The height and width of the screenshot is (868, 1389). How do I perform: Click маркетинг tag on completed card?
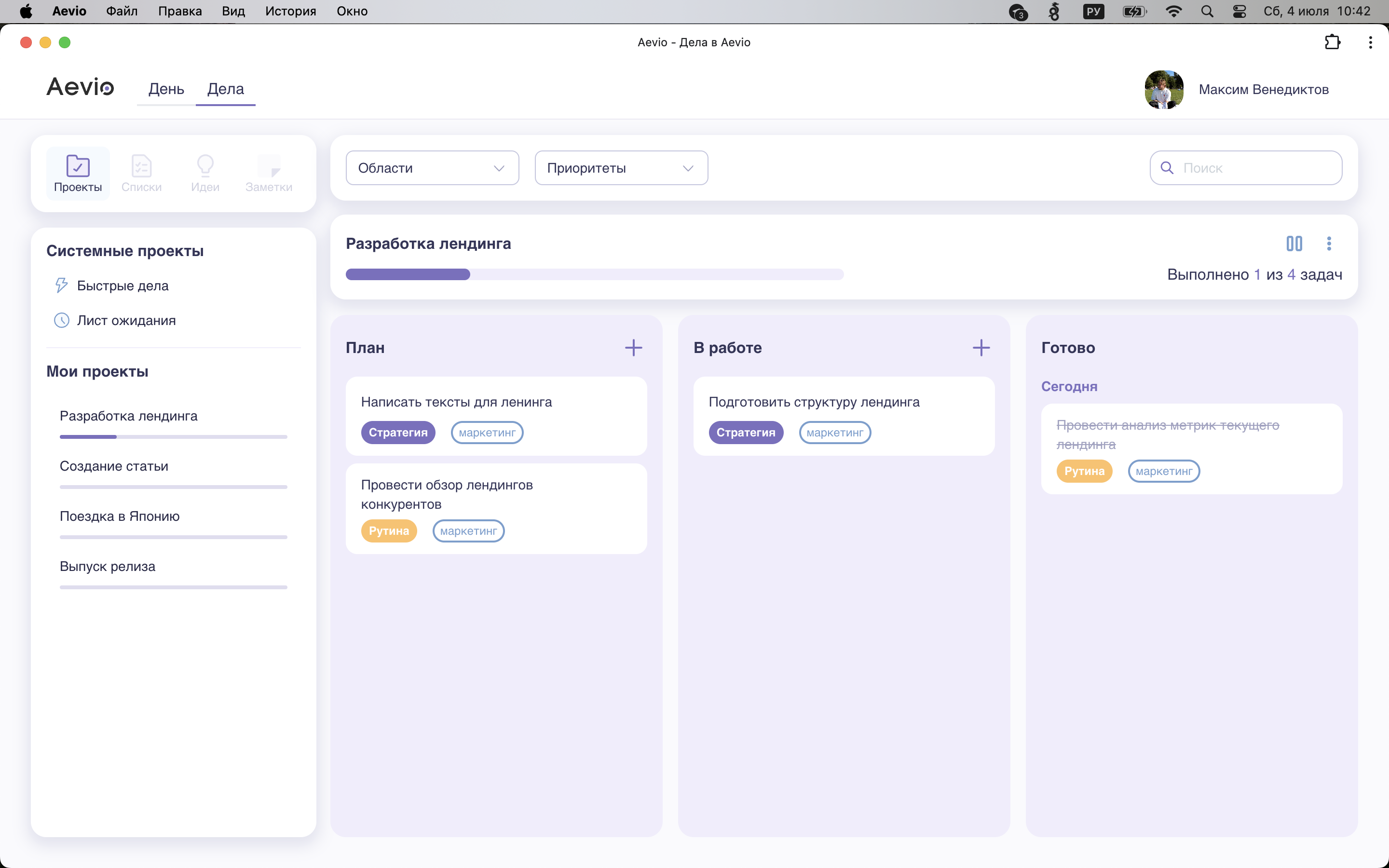[1163, 471]
